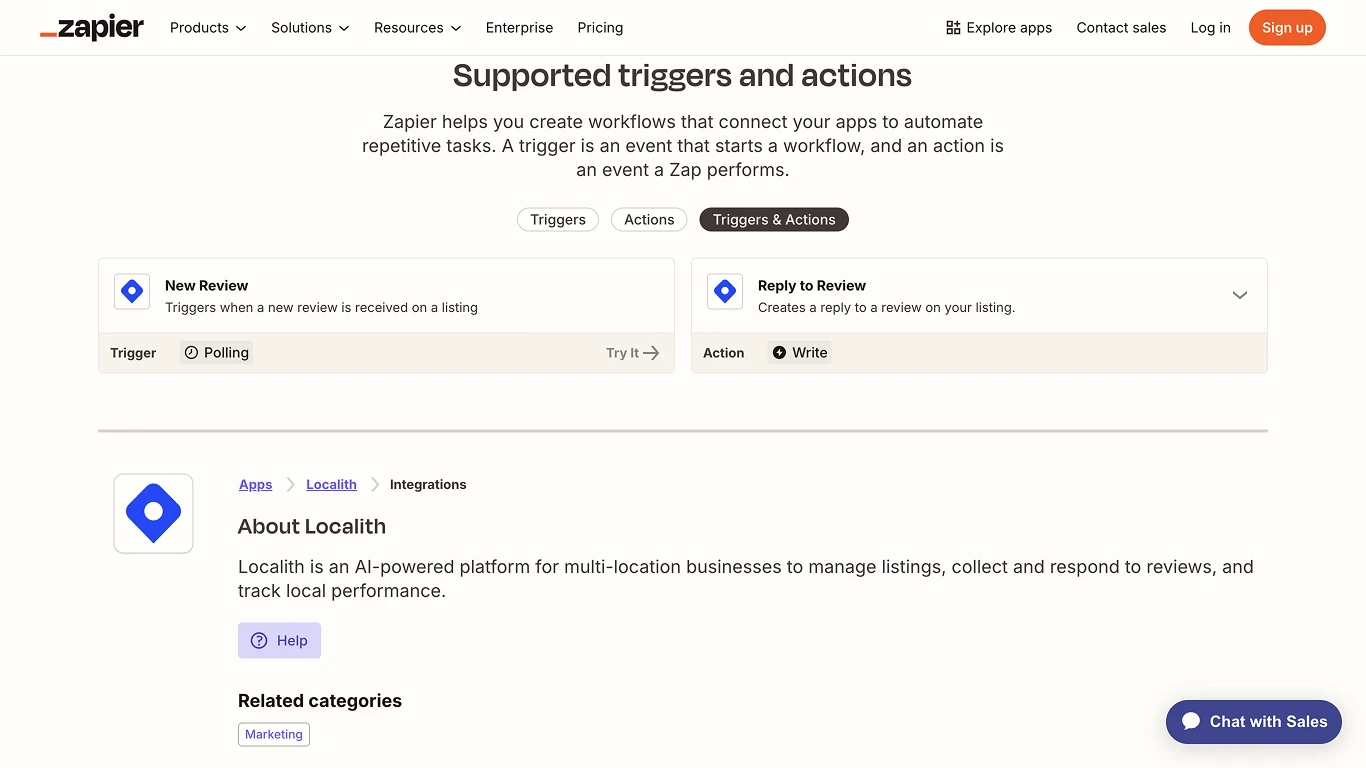The image size is (1366, 768).
Task: Click the chat bubble icon
Action: coord(1191,721)
